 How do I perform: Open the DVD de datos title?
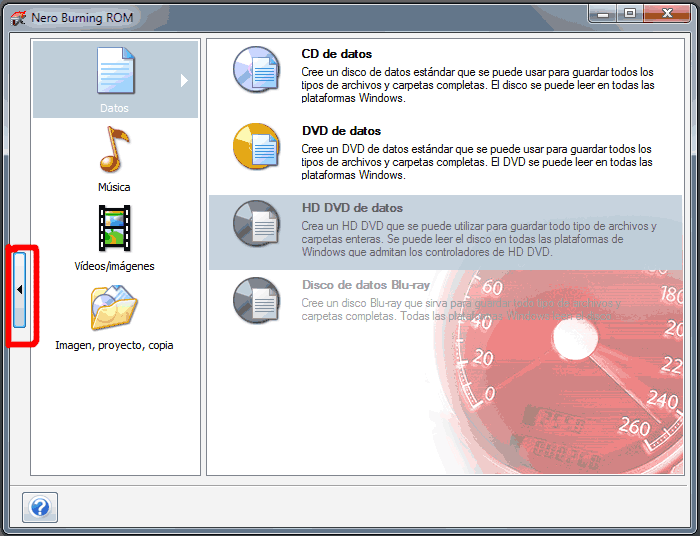coord(342,131)
